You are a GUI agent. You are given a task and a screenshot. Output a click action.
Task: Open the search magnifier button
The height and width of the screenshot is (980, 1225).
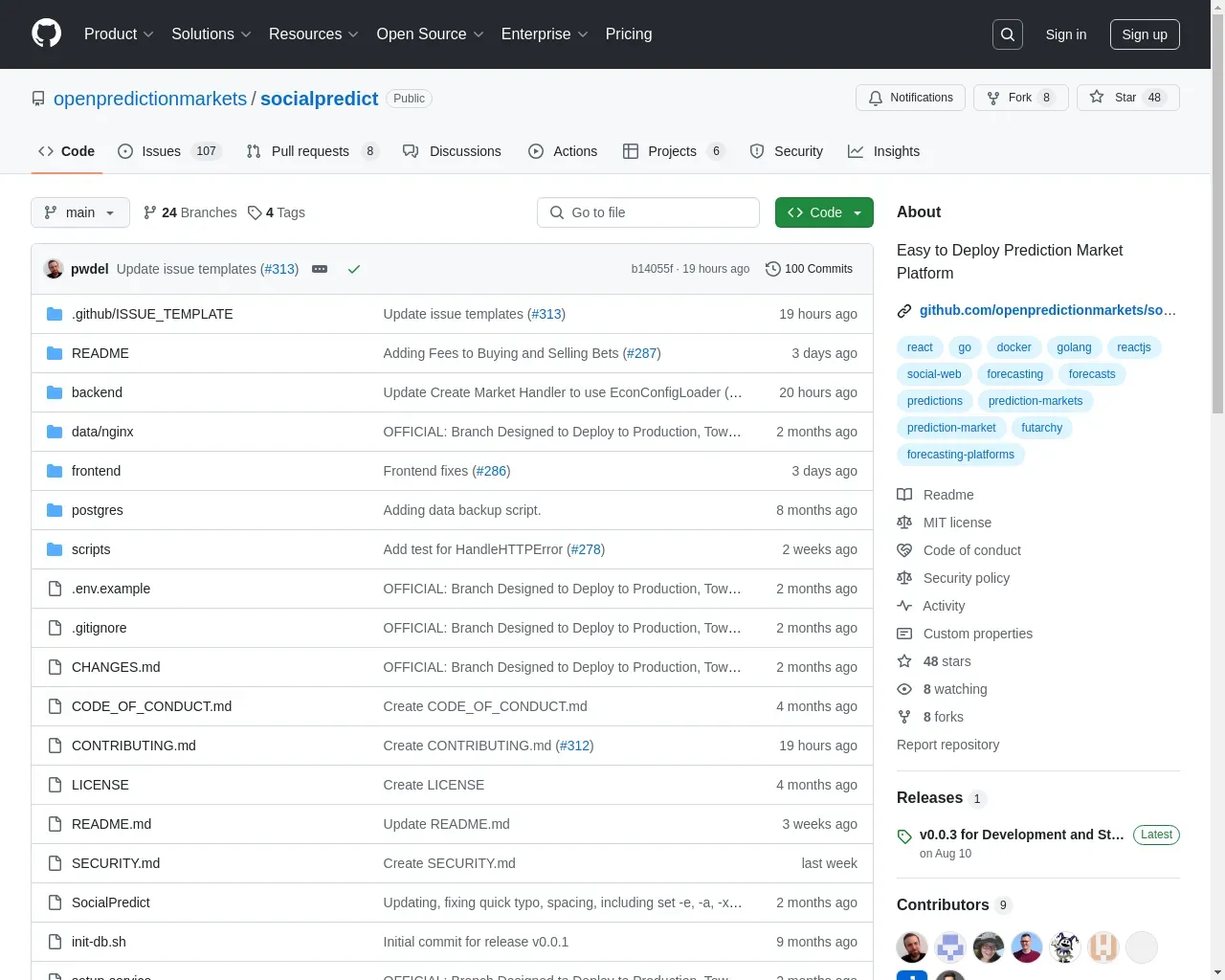click(x=1008, y=34)
